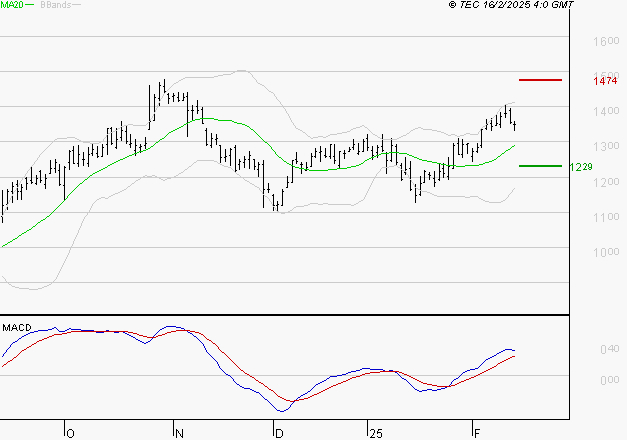This screenshot has width=627, height=440.
Task: Click the 1200 price axis label
Action: (x=606, y=182)
